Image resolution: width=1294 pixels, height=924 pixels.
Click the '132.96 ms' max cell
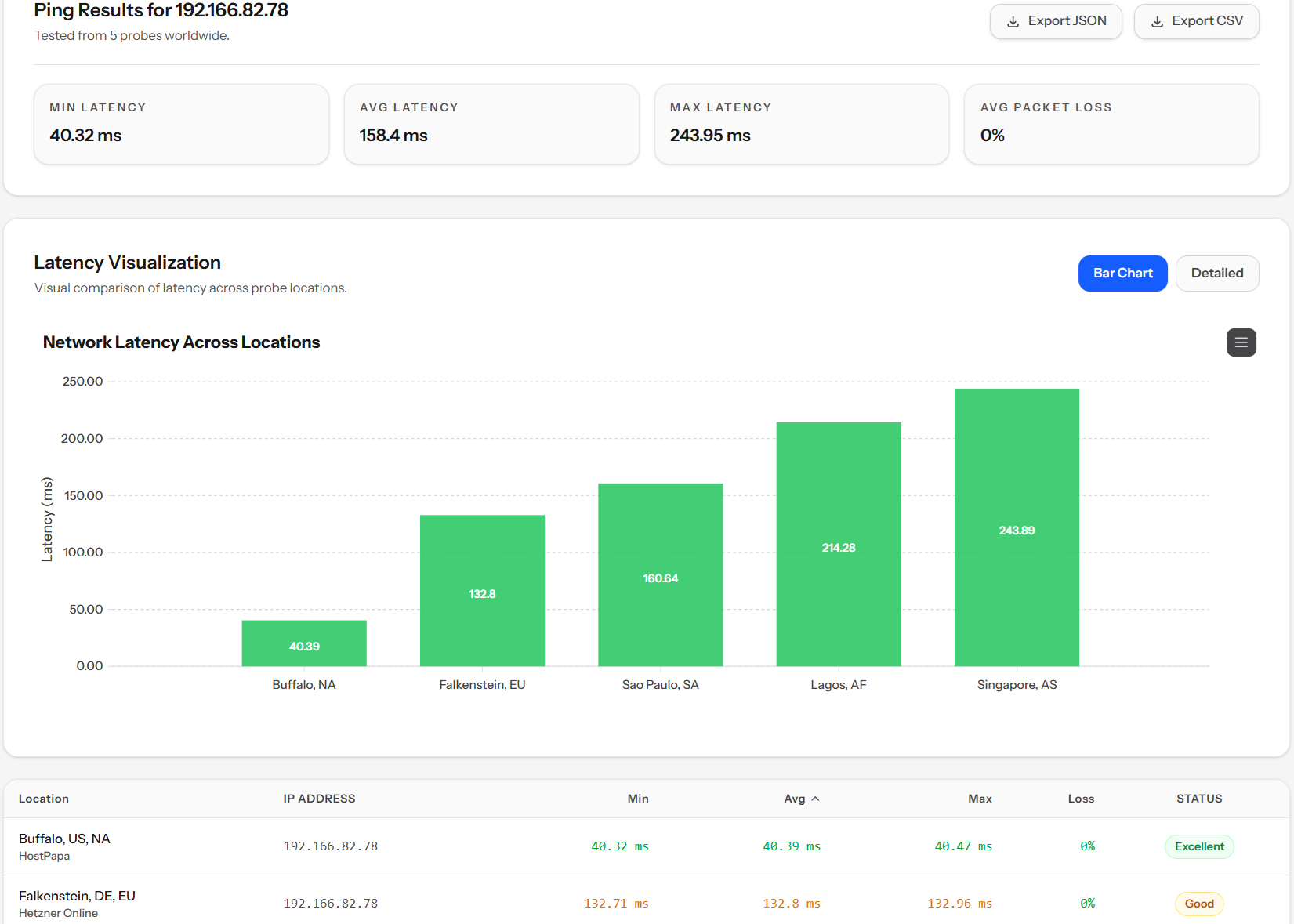pos(960,904)
